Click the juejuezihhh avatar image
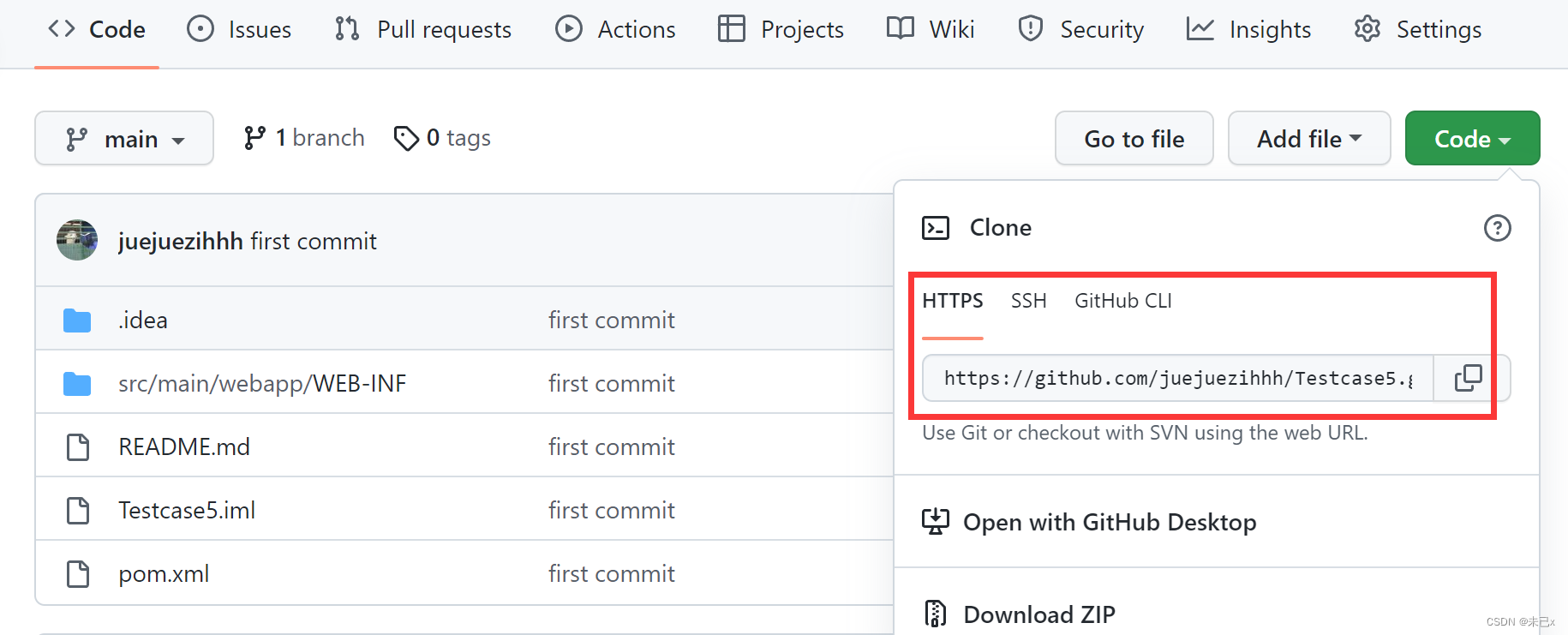This screenshot has width=1568, height=635. click(77, 240)
